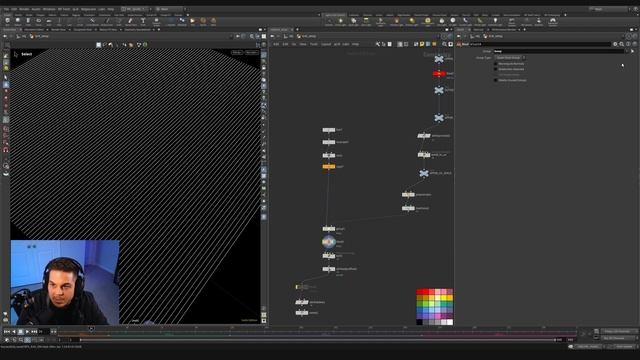The width and height of the screenshot is (640, 360).
Task: Open the Group Type dropdown
Action: (x=510, y=58)
